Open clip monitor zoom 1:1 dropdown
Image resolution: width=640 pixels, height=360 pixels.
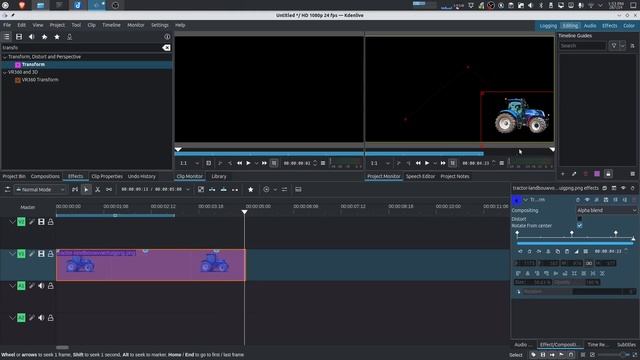click(190, 163)
